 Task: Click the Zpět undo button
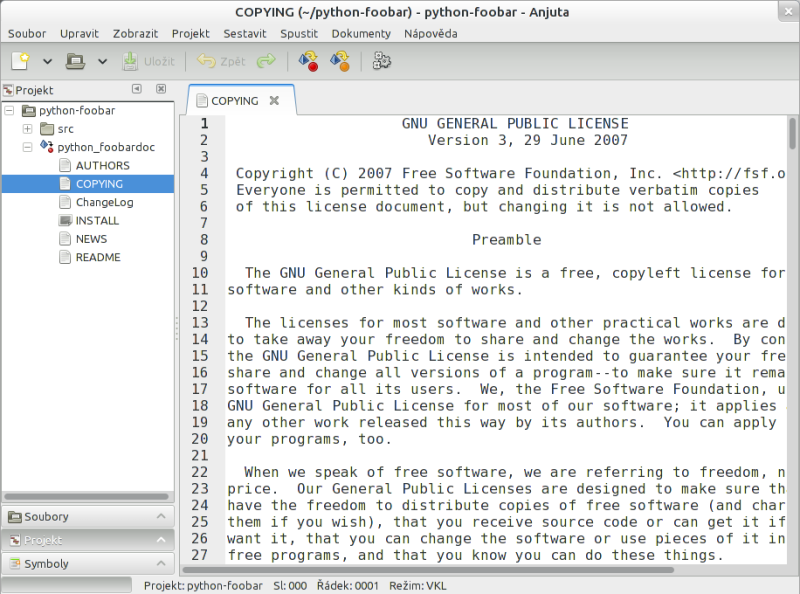pos(222,62)
